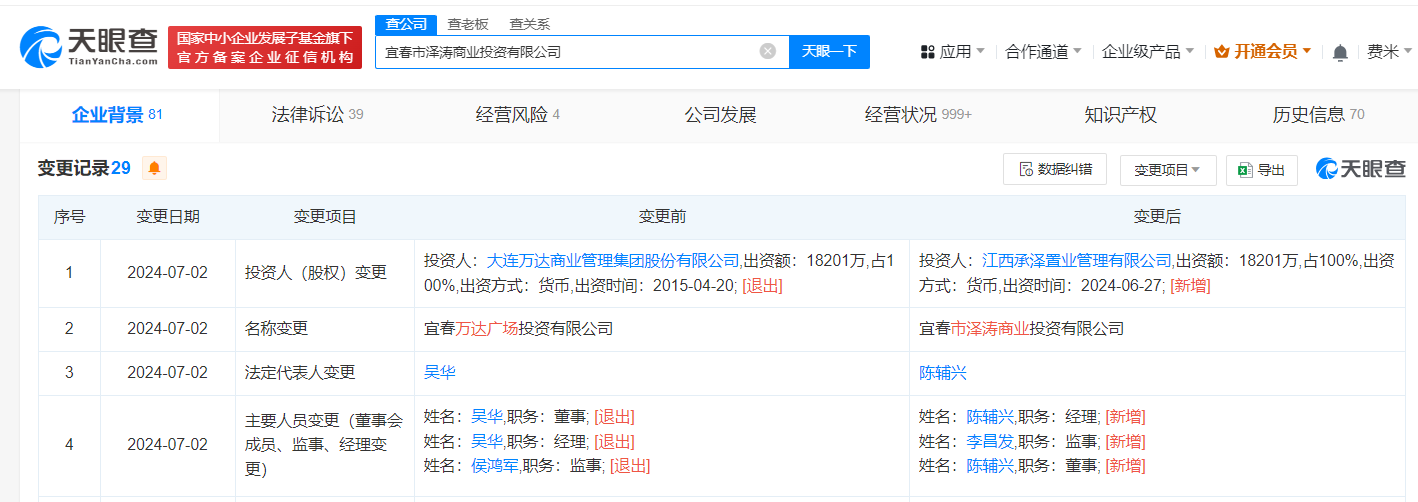Switch to the 法律诉讼 tab
This screenshot has width=1418, height=502.
coord(316,115)
